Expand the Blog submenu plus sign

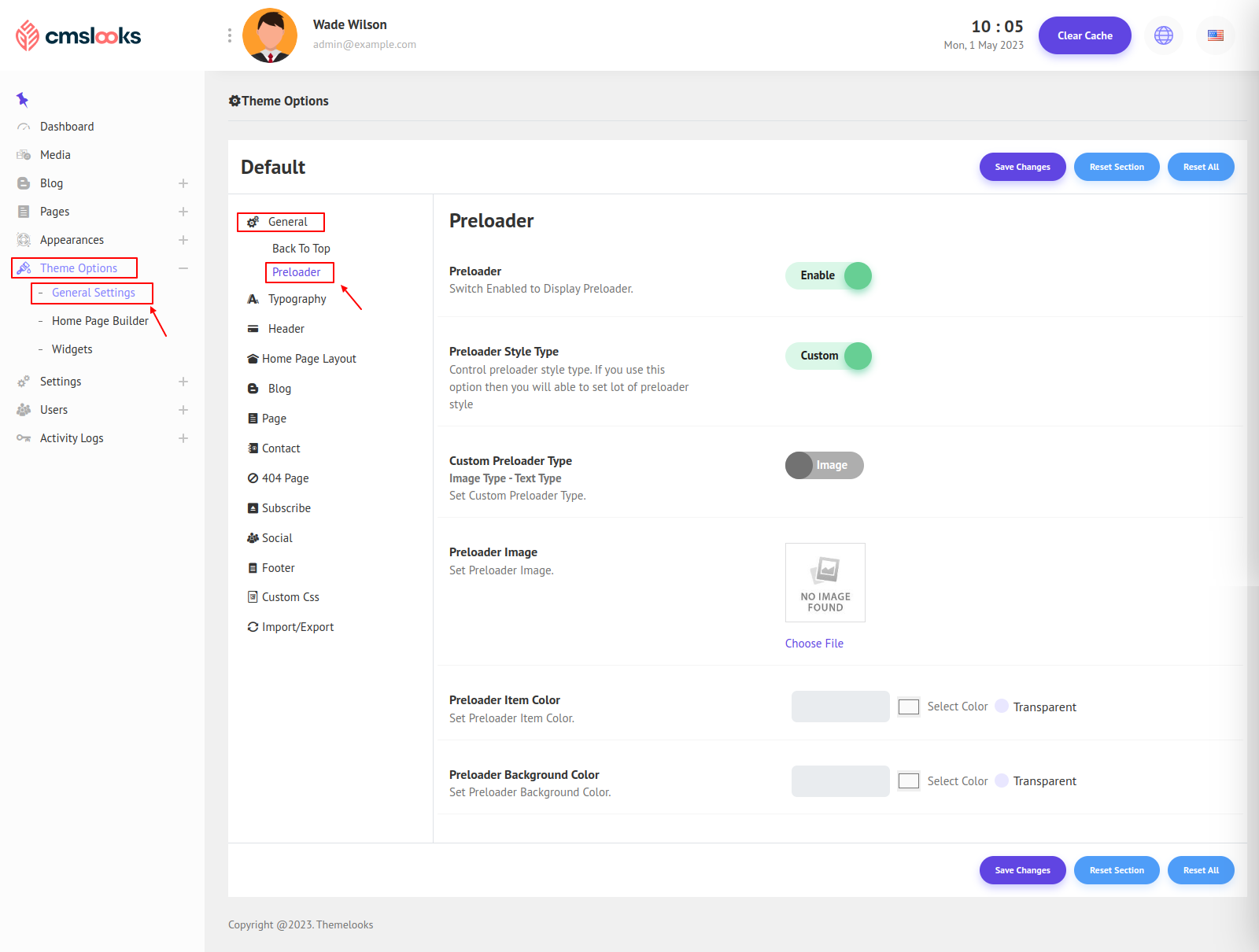183,183
